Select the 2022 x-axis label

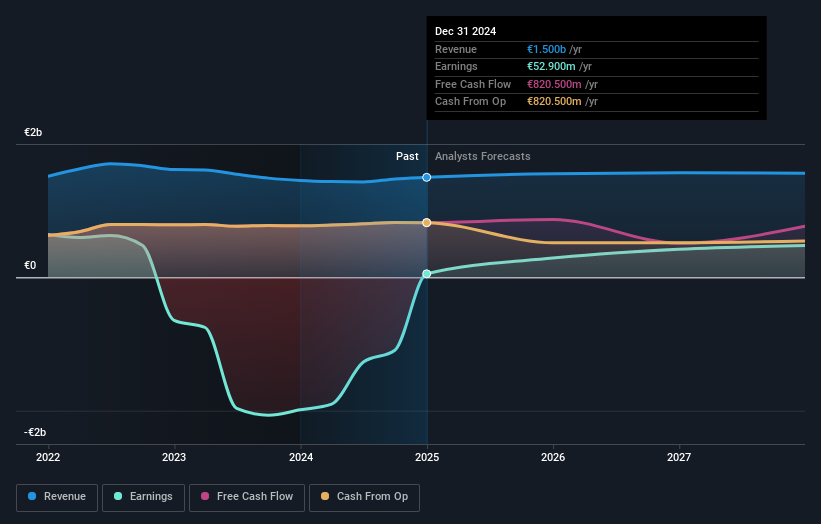(48, 457)
